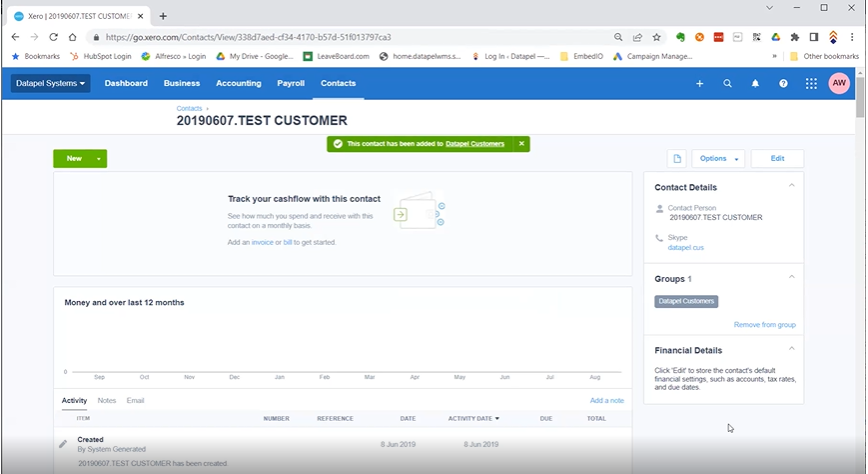This screenshot has height=474, width=868.
Task: Open Chrome three-dot menu
Action: click(x=852, y=37)
